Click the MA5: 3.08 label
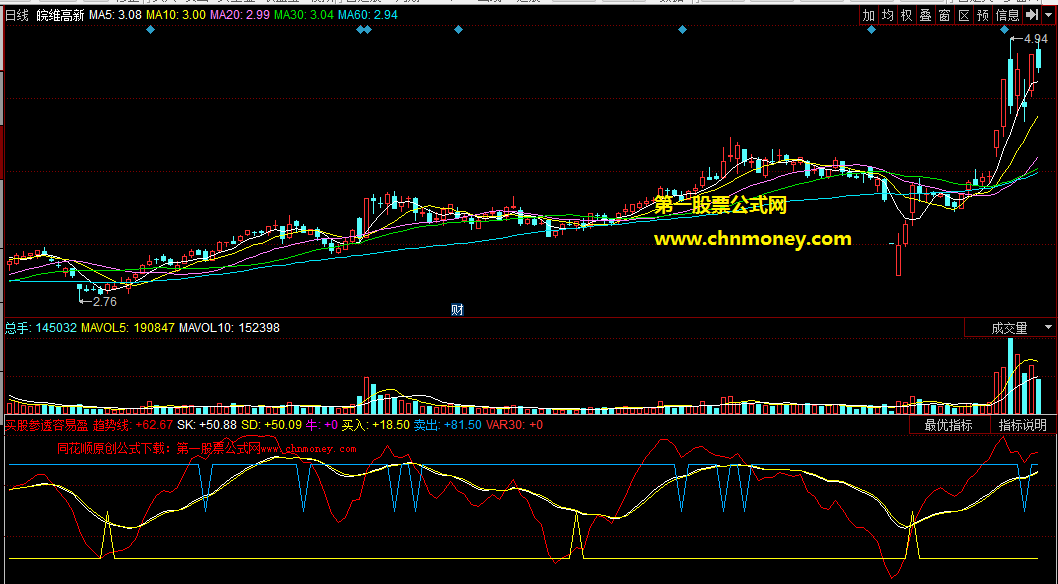The height and width of the screenshot is (584, 1058). click(x=115, y=15)
